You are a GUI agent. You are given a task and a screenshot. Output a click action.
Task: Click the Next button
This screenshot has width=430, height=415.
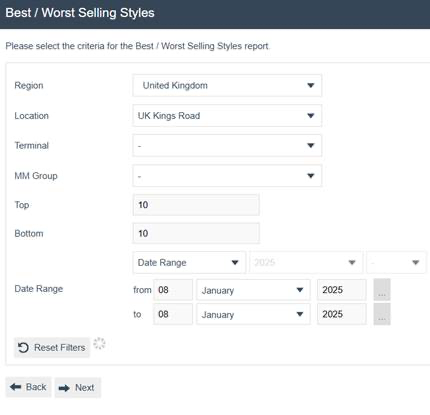click(78, 388)
